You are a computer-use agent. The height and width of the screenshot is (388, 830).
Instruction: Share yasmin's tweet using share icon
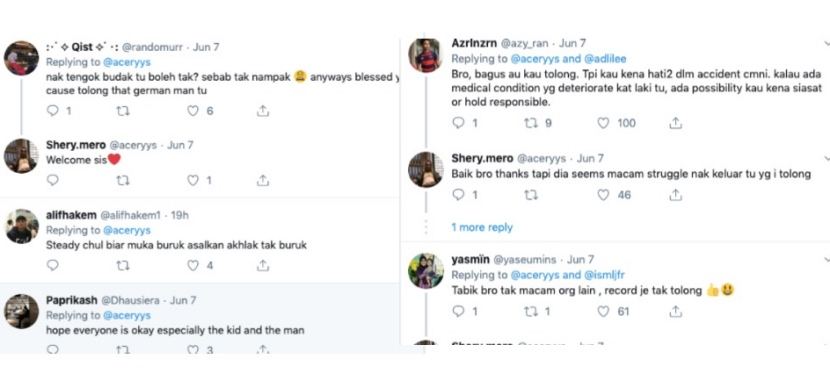pyautogui.click(x=675, y=311)
